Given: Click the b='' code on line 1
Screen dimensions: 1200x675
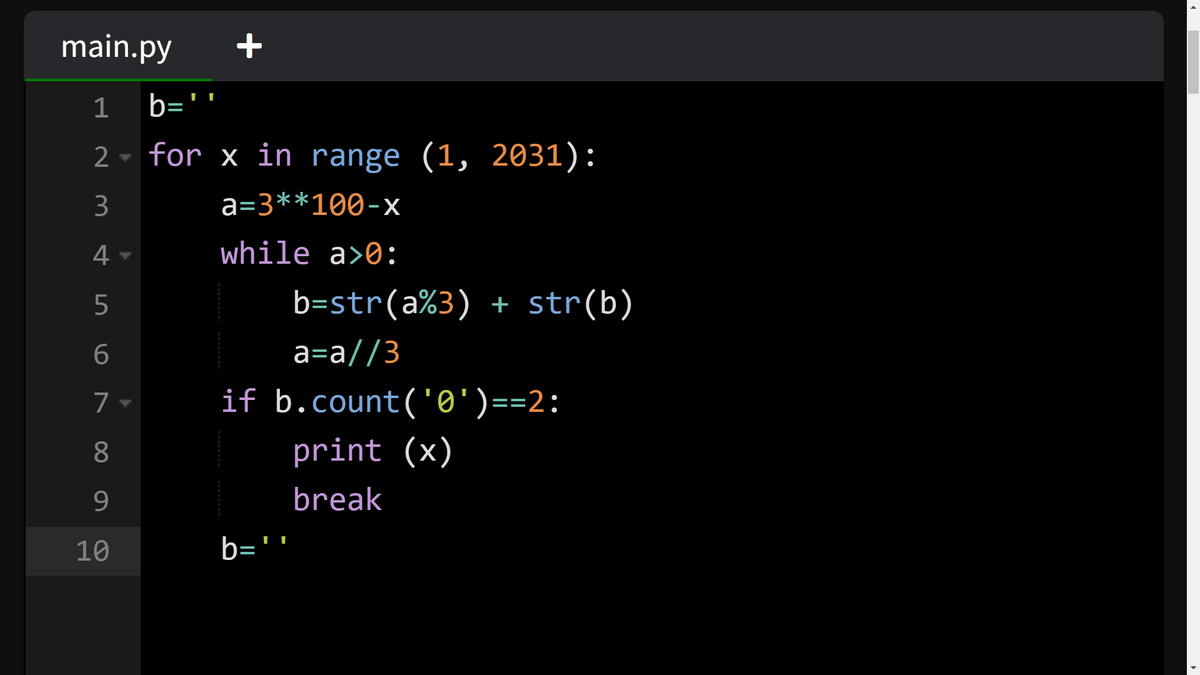Looking at the screenshot, I should tap(183, 106).
